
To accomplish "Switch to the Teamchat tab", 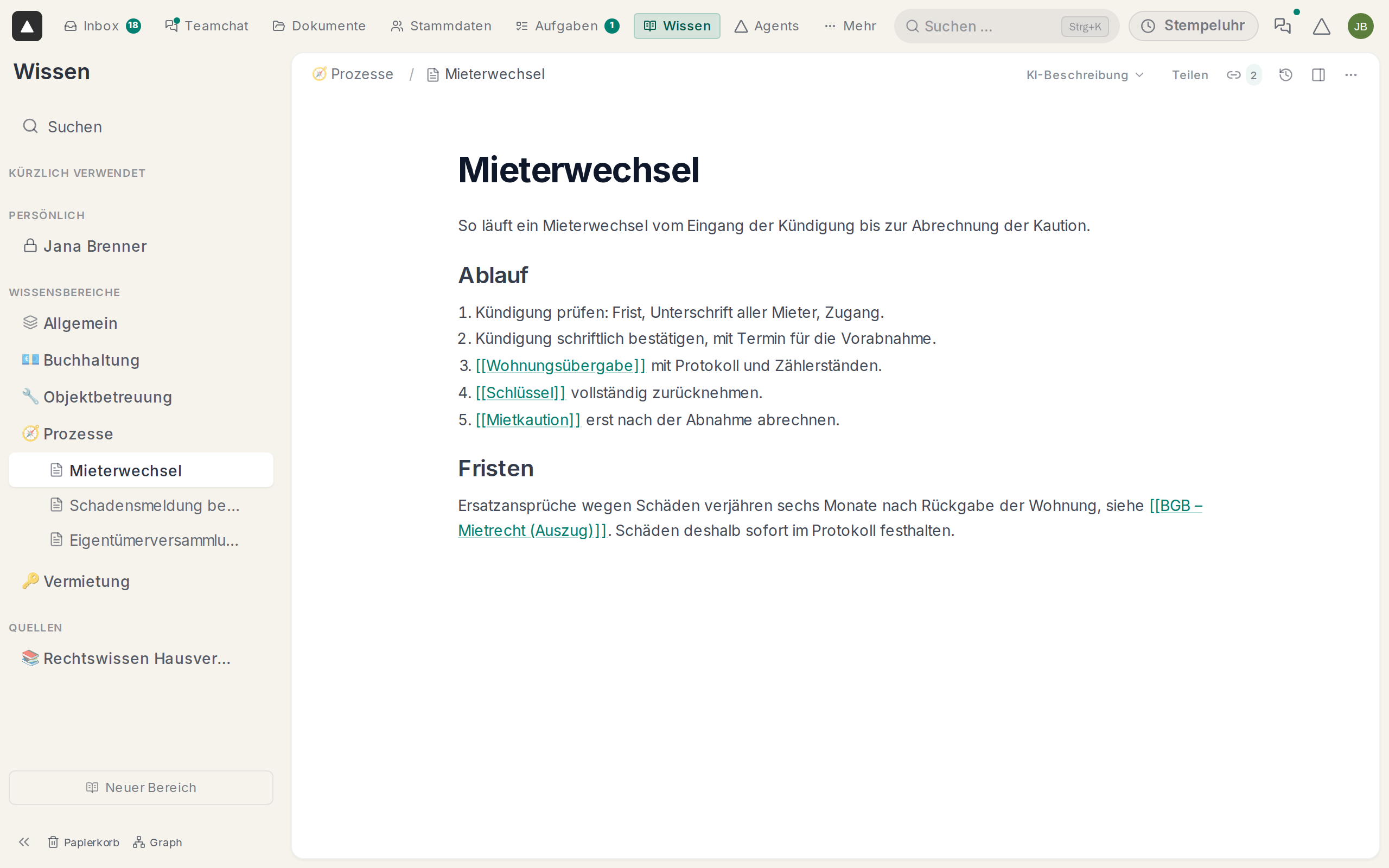I will click(x=207, y=26).
